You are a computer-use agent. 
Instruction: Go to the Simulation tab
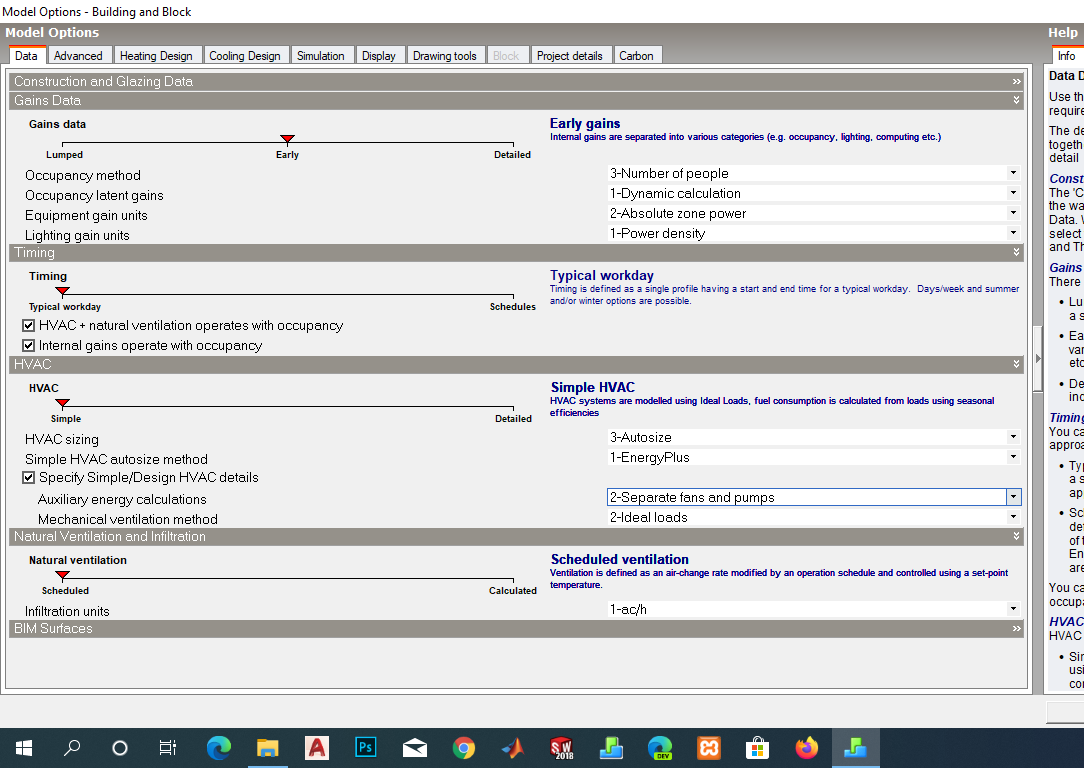coord(321,56)
